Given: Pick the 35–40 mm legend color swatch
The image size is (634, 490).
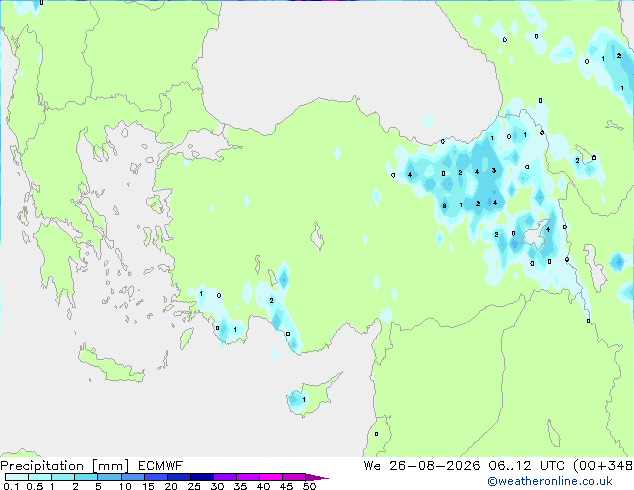Looking at the screenshot, I should tap(247, 477).
